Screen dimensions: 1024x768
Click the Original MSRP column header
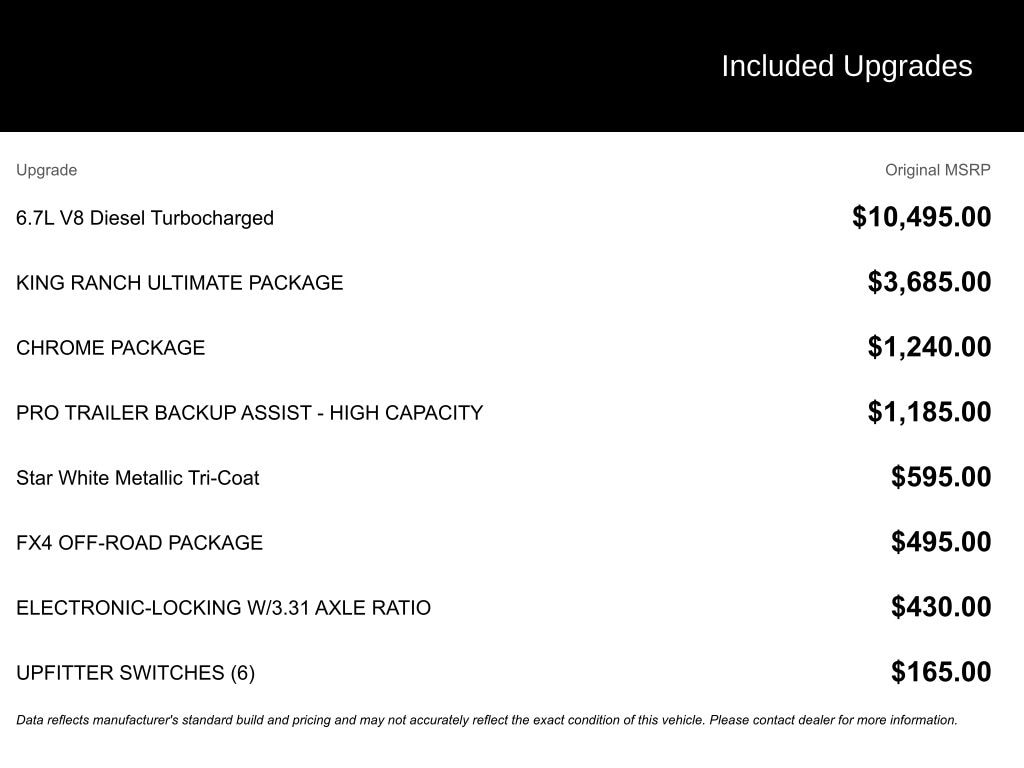[x=937, y=170]
